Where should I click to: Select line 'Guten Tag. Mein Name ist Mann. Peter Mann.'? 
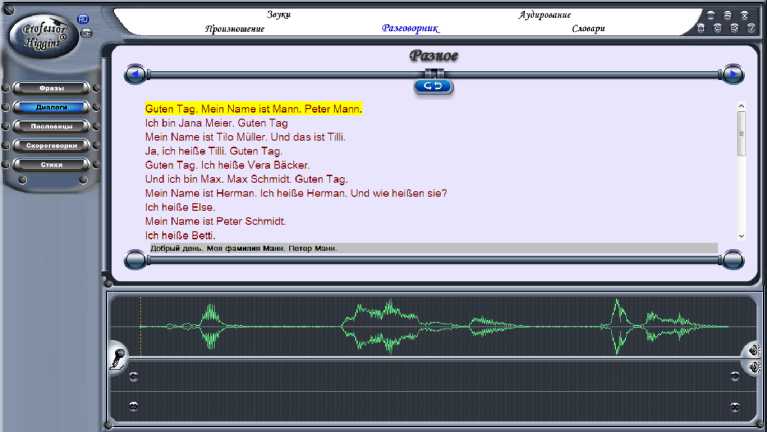coord(253,109)
